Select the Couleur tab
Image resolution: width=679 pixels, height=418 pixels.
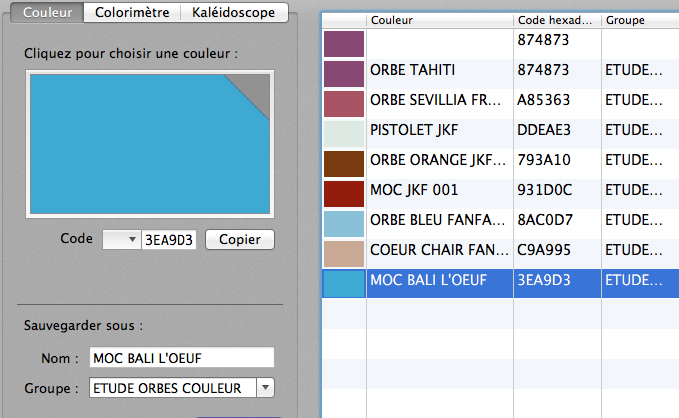[52, 13]
